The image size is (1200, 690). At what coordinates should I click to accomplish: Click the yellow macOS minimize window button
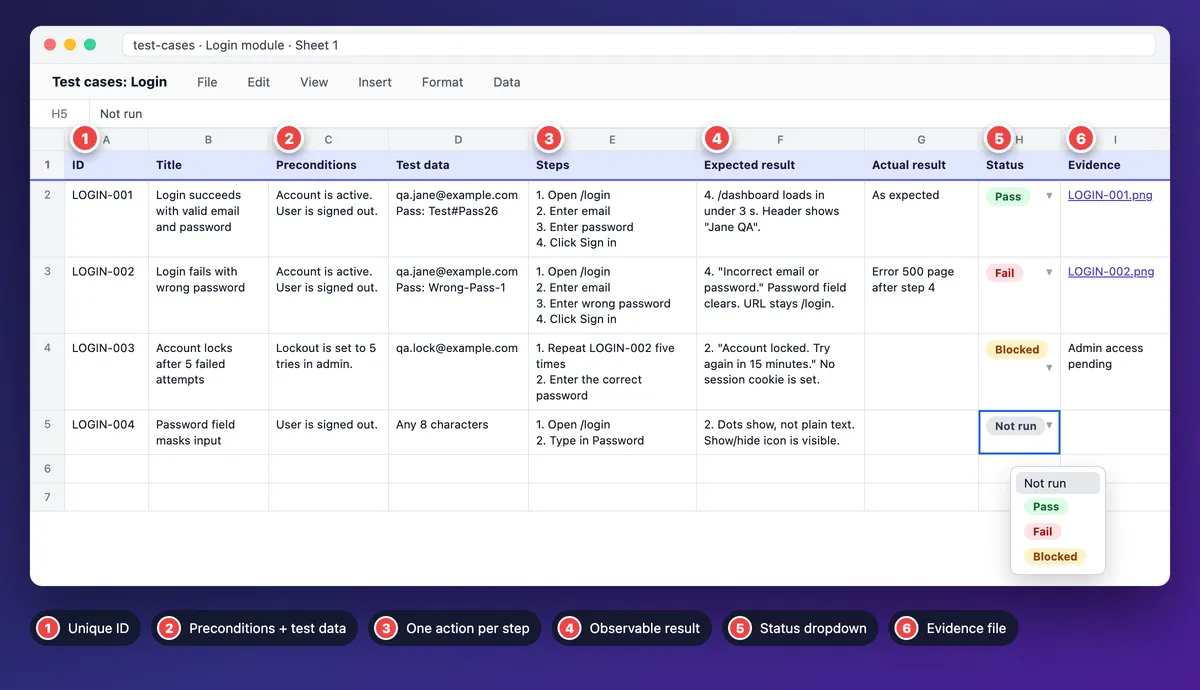pos(70,45)
